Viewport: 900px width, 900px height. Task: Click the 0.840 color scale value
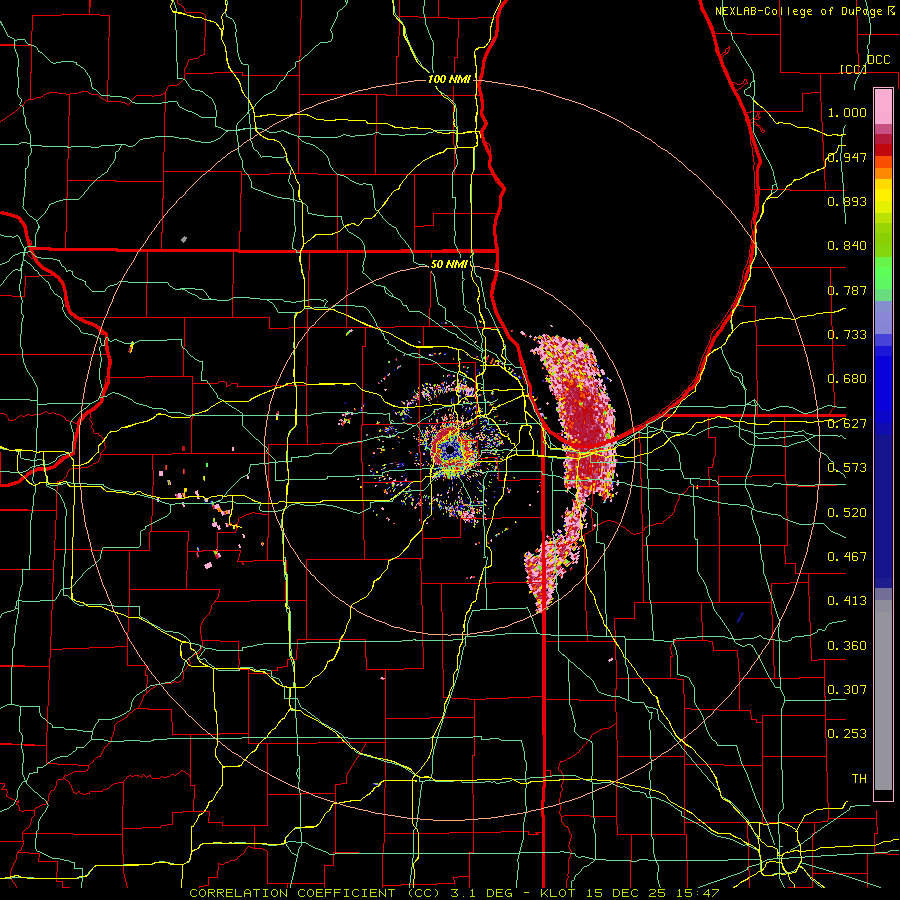click(x=847, y=246)
